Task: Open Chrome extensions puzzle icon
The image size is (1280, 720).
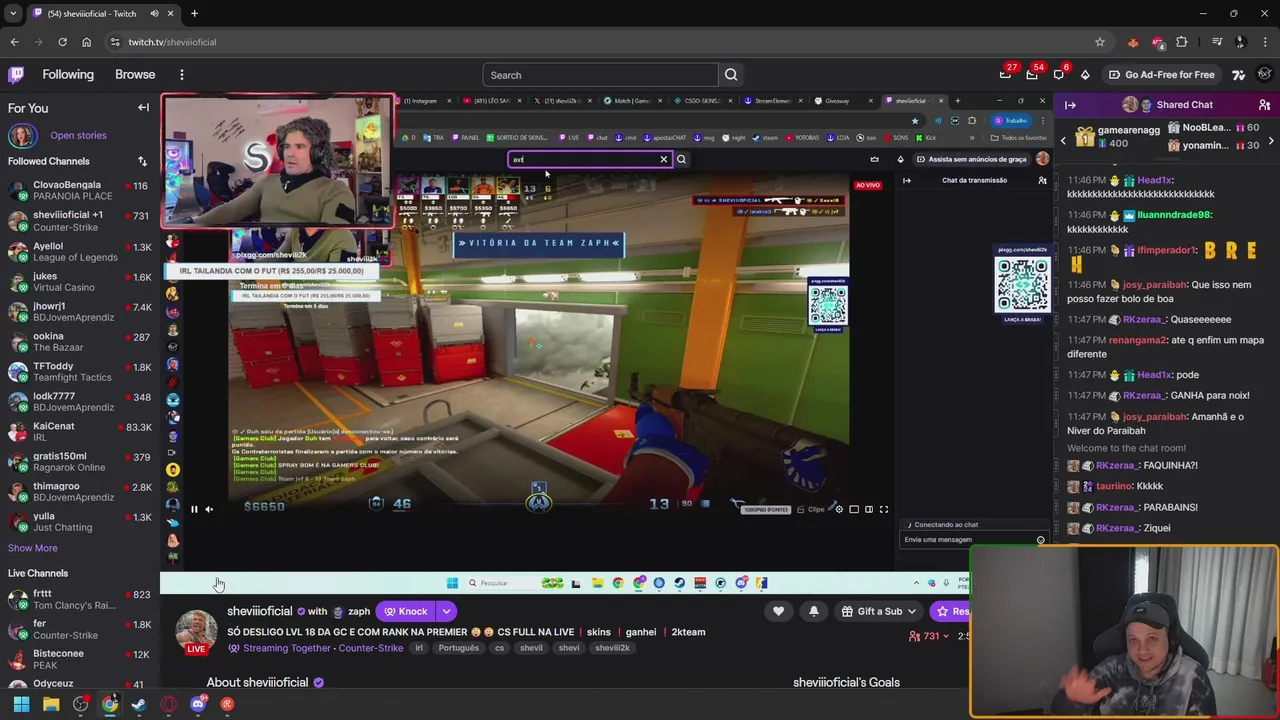Action: coord(1182,42)
